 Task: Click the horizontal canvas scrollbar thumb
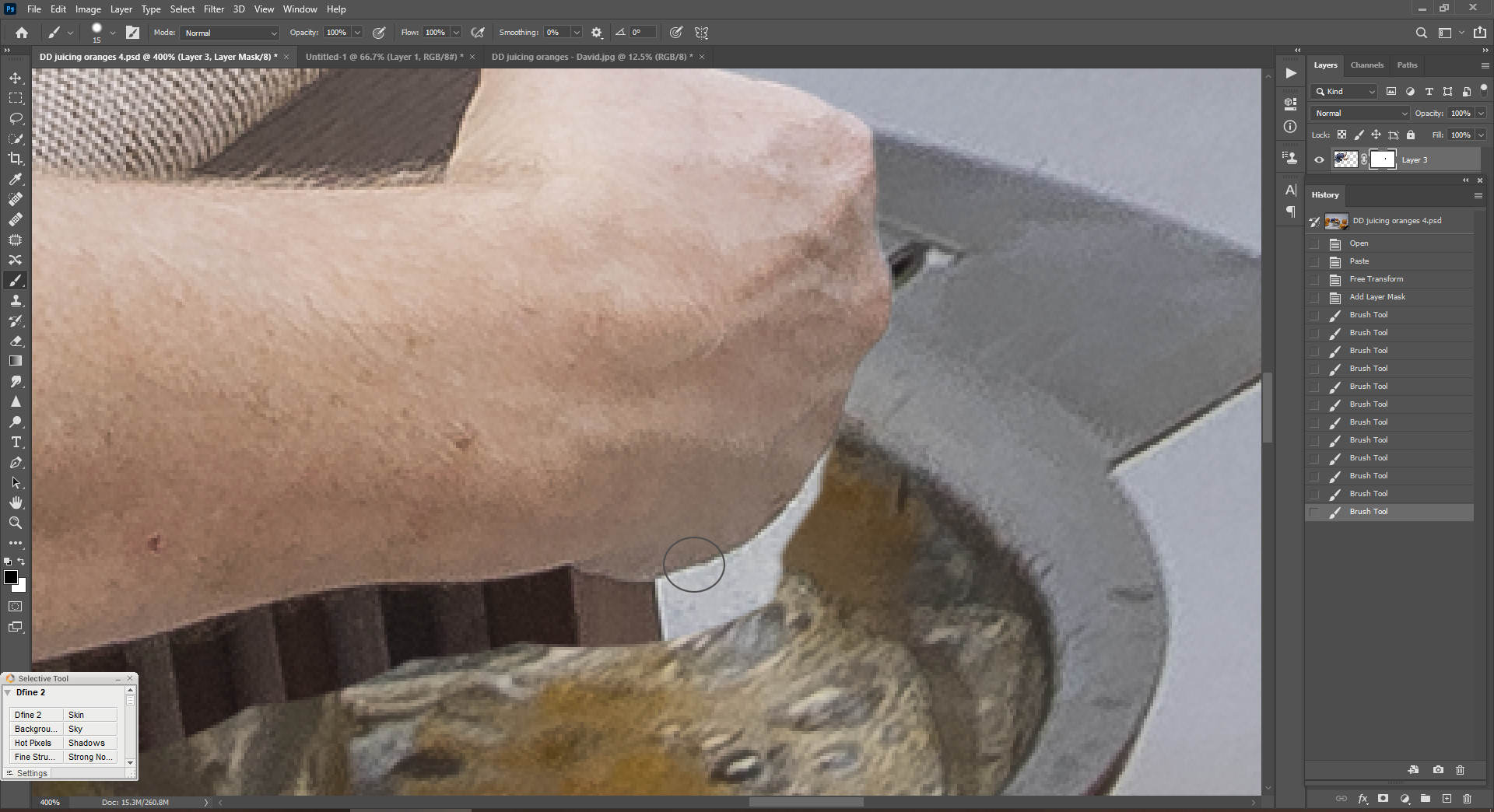[x=806, y=802]
